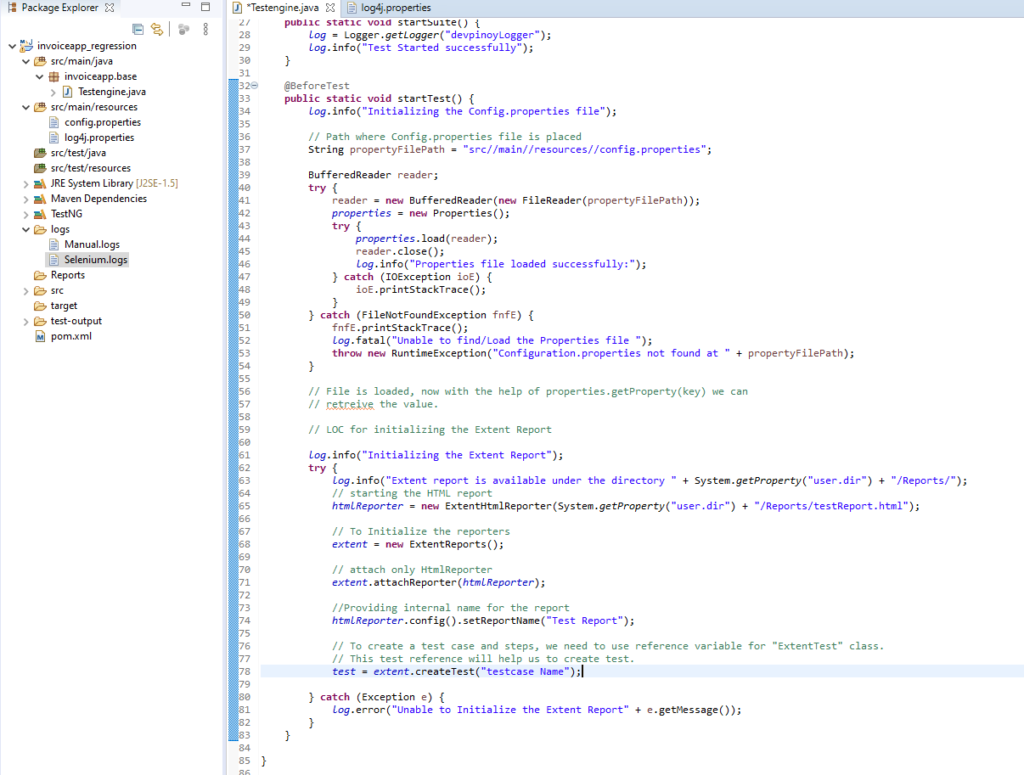The image size is (1024, 775).
Task: Expand the test-output folder node
Action: click(26, 321)
